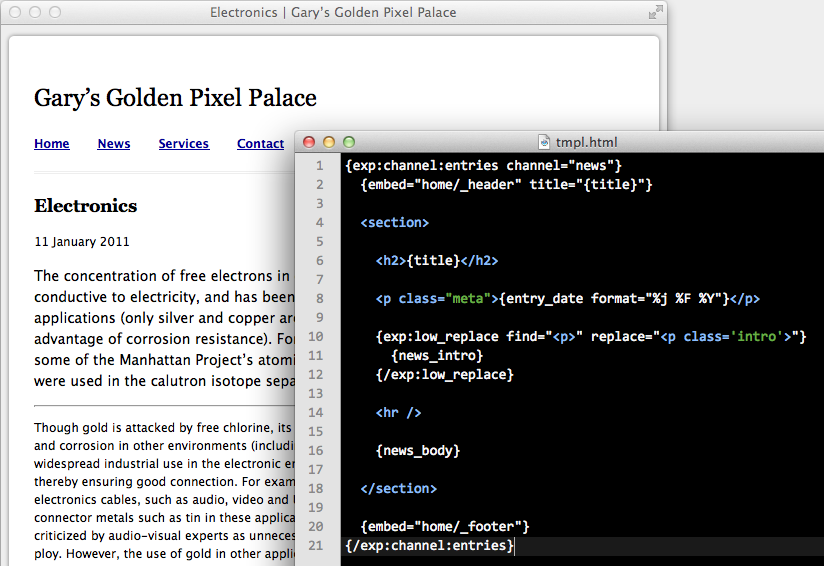Click body paragraph starting 'Though gold is attacked'
The width and height of the screenshot is (824, 566).
pos(164,490)
